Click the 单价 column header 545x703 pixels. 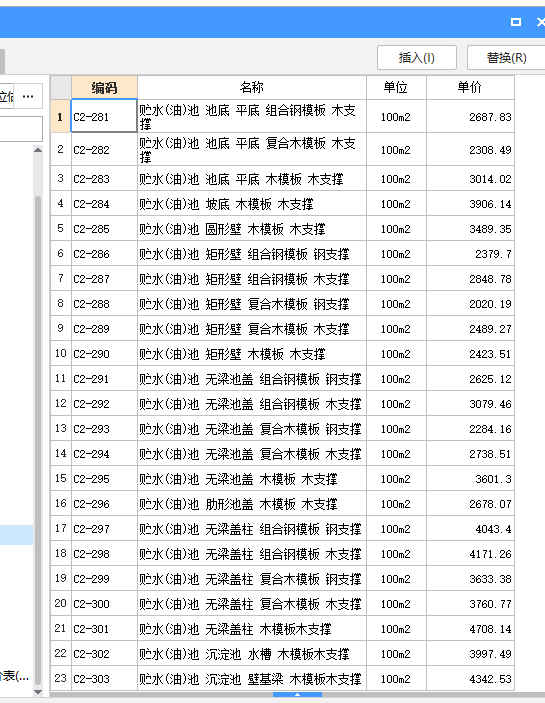pos(470,87)
